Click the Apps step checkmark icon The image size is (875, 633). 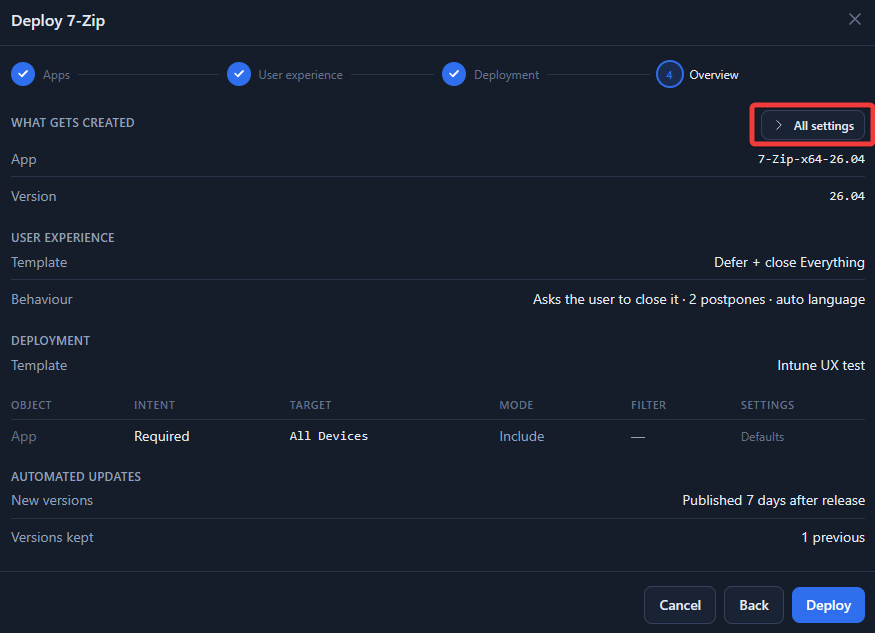coord(23,74)
